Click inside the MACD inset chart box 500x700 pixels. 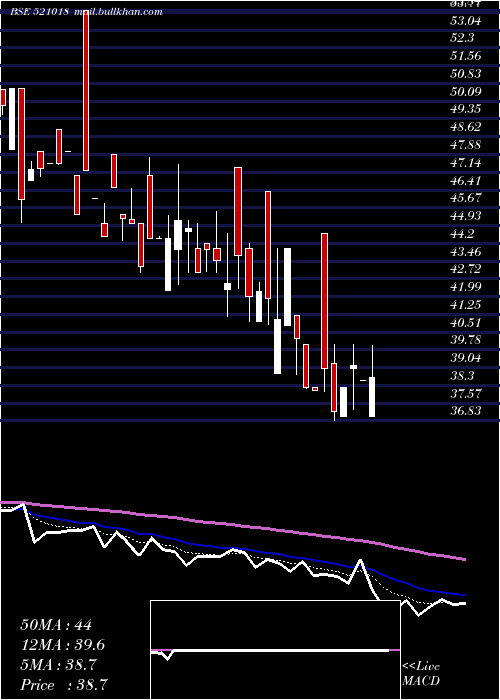coord(275,650)
